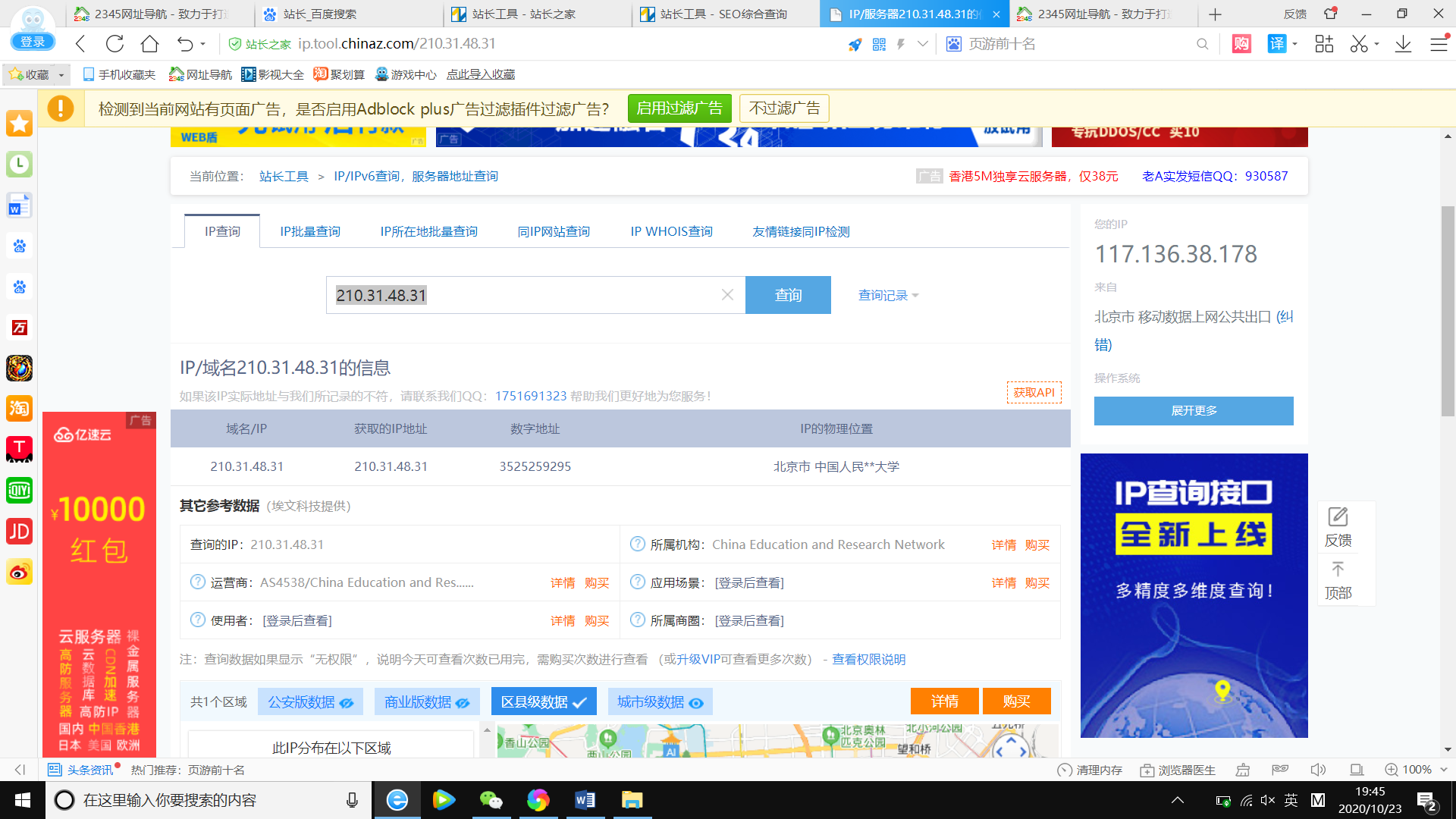1456x819 pixels.
Task: Click the page refresh icon
Action: point(115,44)
